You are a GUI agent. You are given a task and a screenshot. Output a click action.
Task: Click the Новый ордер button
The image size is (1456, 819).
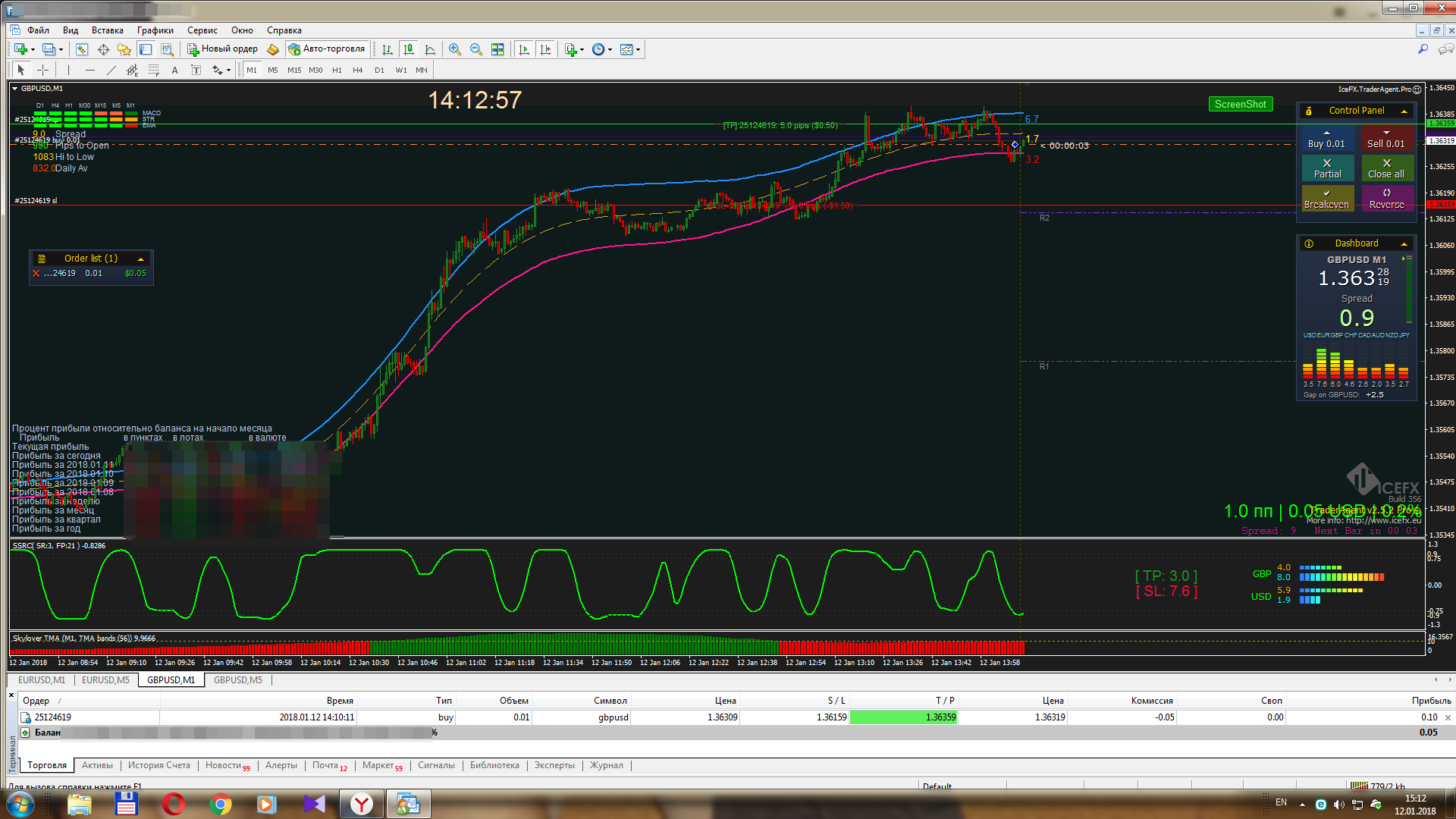223,49
